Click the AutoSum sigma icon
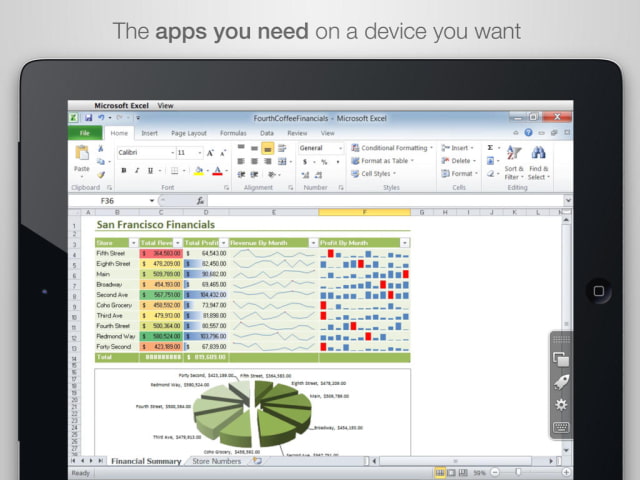The width and height of the screenshot is (640, 480). [x=490, y=148]
